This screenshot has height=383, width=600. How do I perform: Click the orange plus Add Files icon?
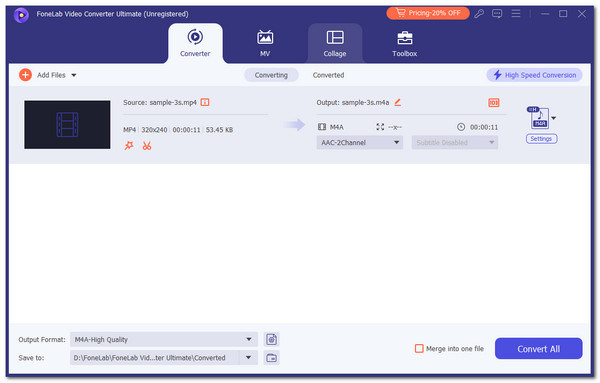coord(26,75)
